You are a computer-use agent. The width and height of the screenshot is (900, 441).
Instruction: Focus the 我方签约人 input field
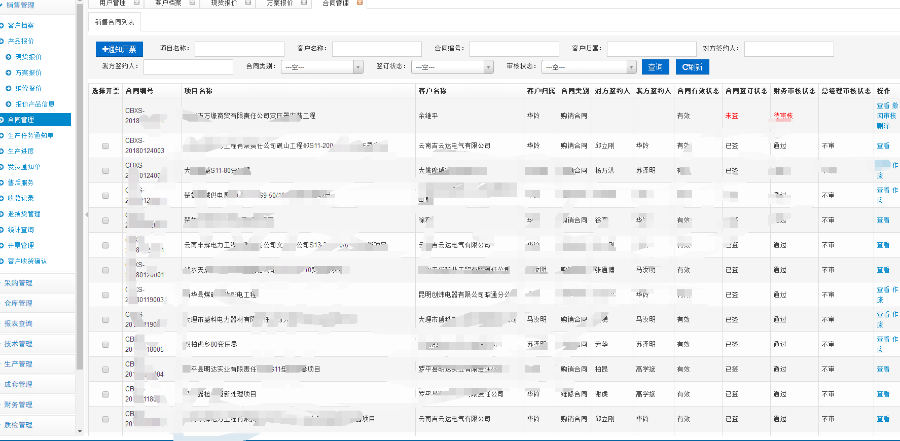(188, 67)
